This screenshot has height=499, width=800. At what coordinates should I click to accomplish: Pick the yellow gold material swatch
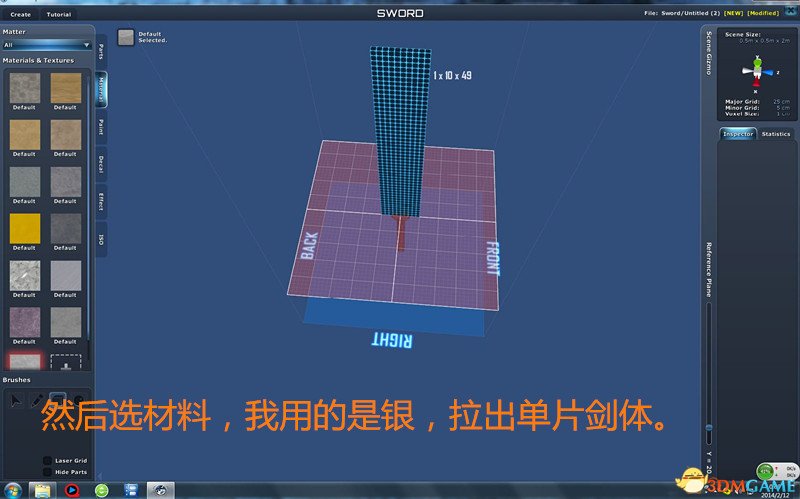(24, 229)
